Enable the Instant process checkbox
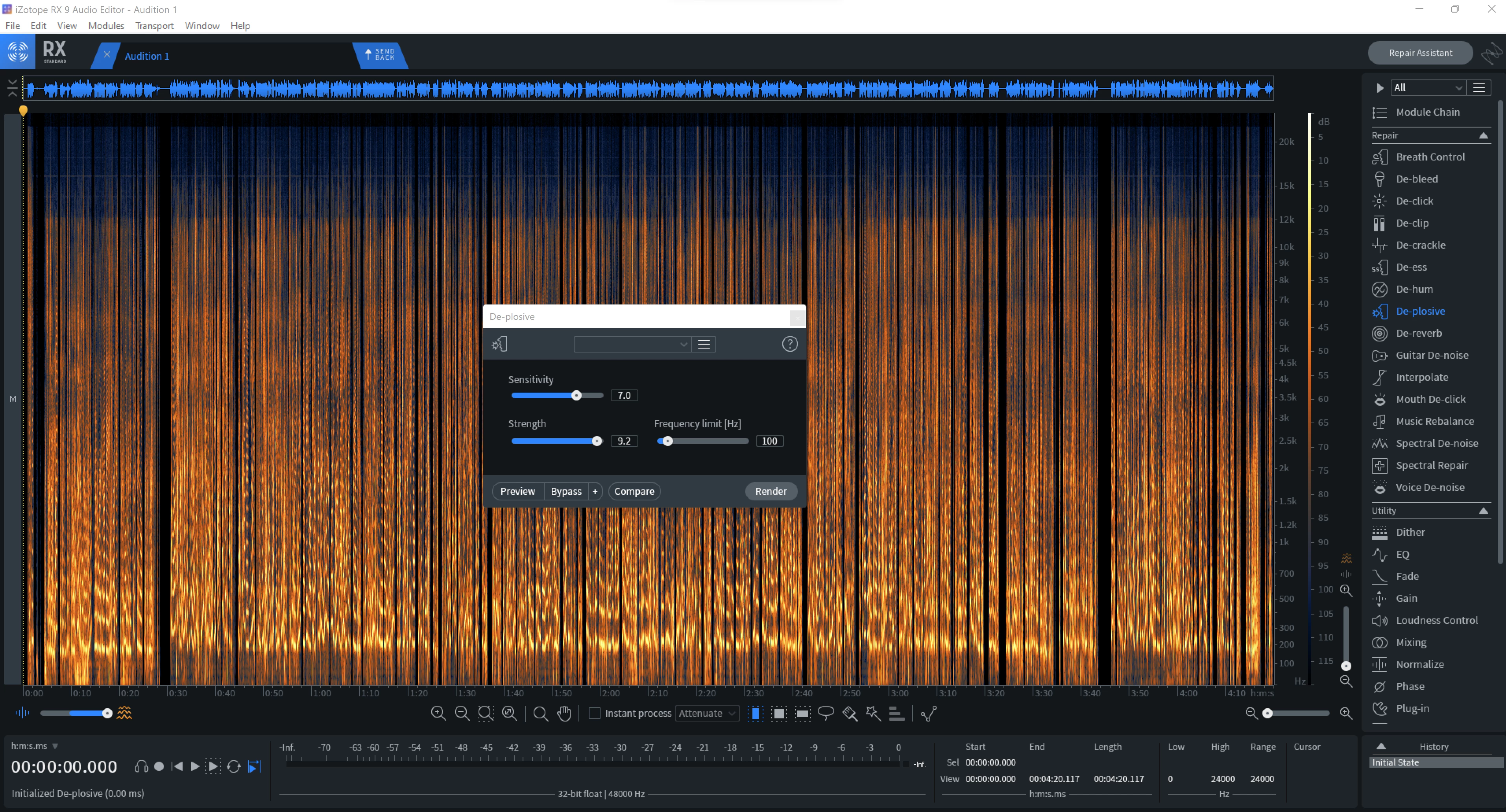The image size is (1506, 812). click(594, 712)
